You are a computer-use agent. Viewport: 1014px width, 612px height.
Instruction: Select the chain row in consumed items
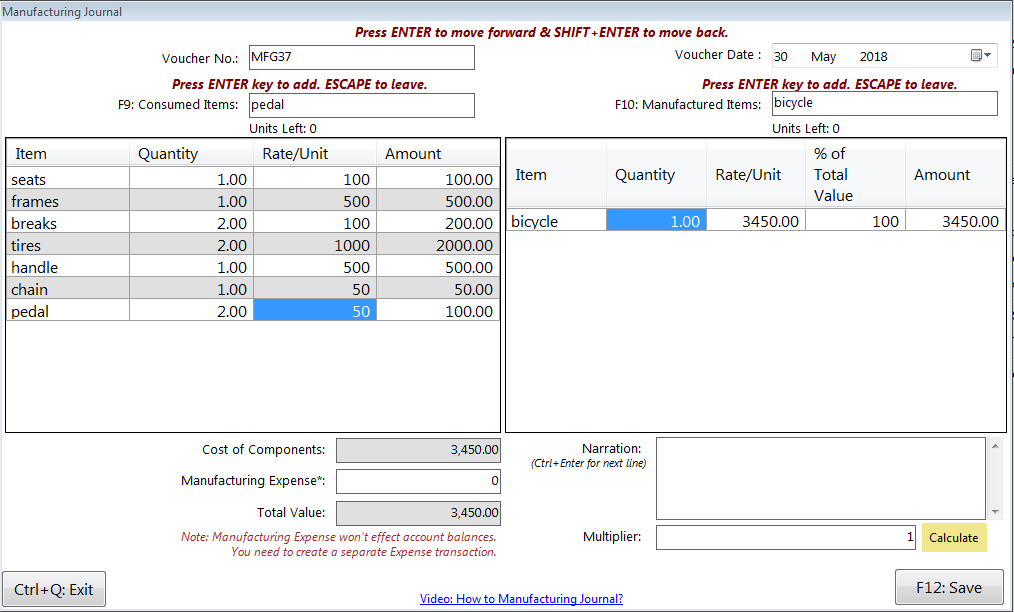click(x=253, y=289)
